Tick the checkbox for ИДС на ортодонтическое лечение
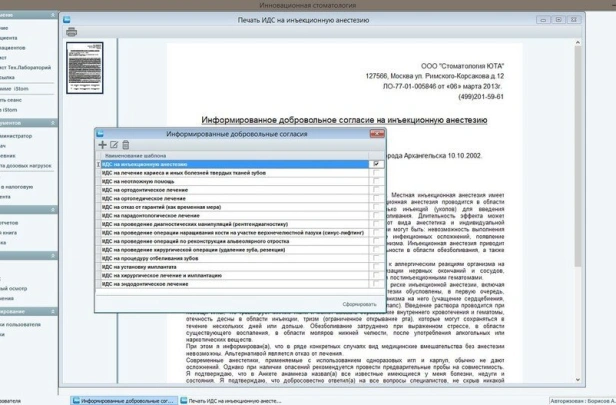Image resolution: width=616 pixels, height=405 pixels. (x=376, y=190)
